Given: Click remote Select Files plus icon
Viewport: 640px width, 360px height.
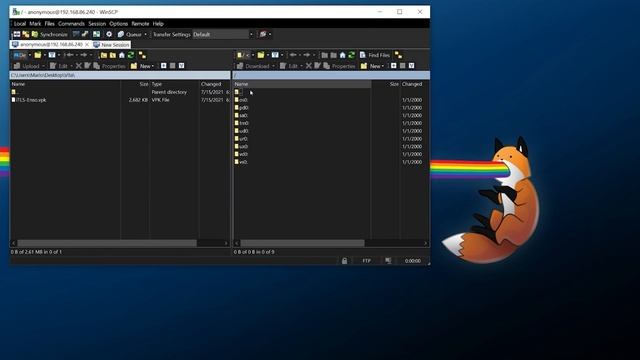Looking at the screenshot, I should click(393, 66).
